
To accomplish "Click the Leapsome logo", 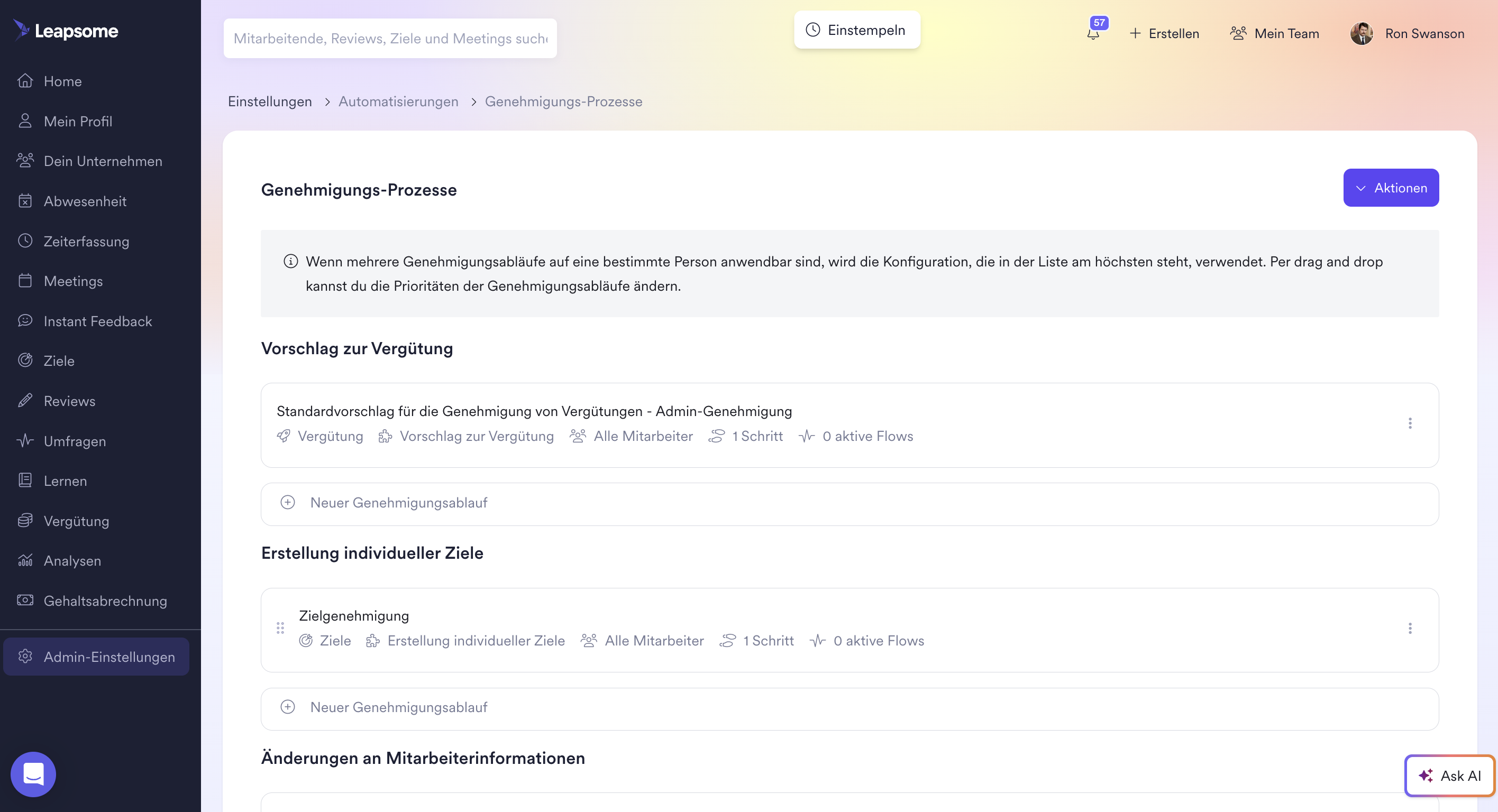I will (66, 30).
